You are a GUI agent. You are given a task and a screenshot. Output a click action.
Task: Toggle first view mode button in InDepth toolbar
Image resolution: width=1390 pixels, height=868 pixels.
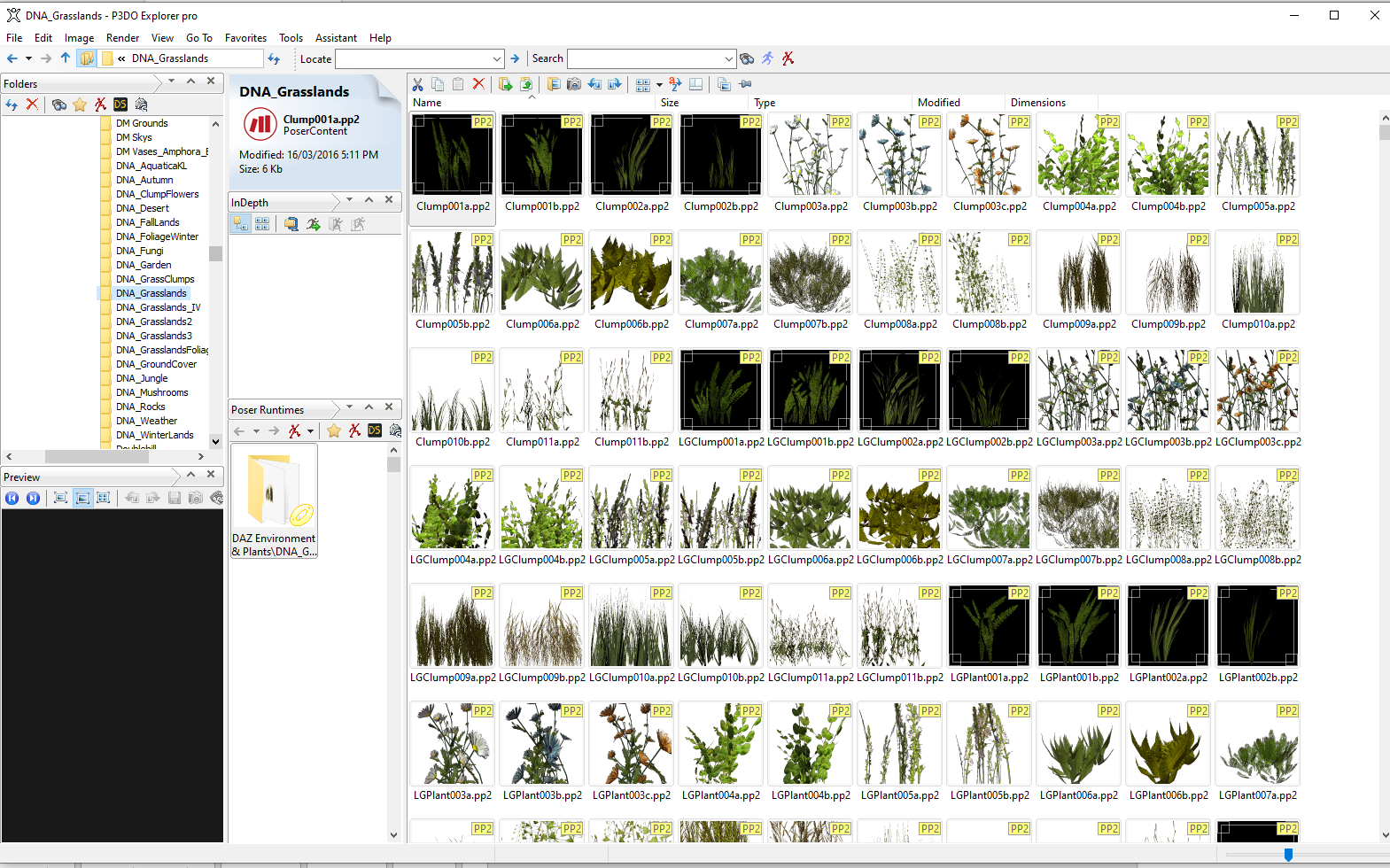[x=241, y=224]
